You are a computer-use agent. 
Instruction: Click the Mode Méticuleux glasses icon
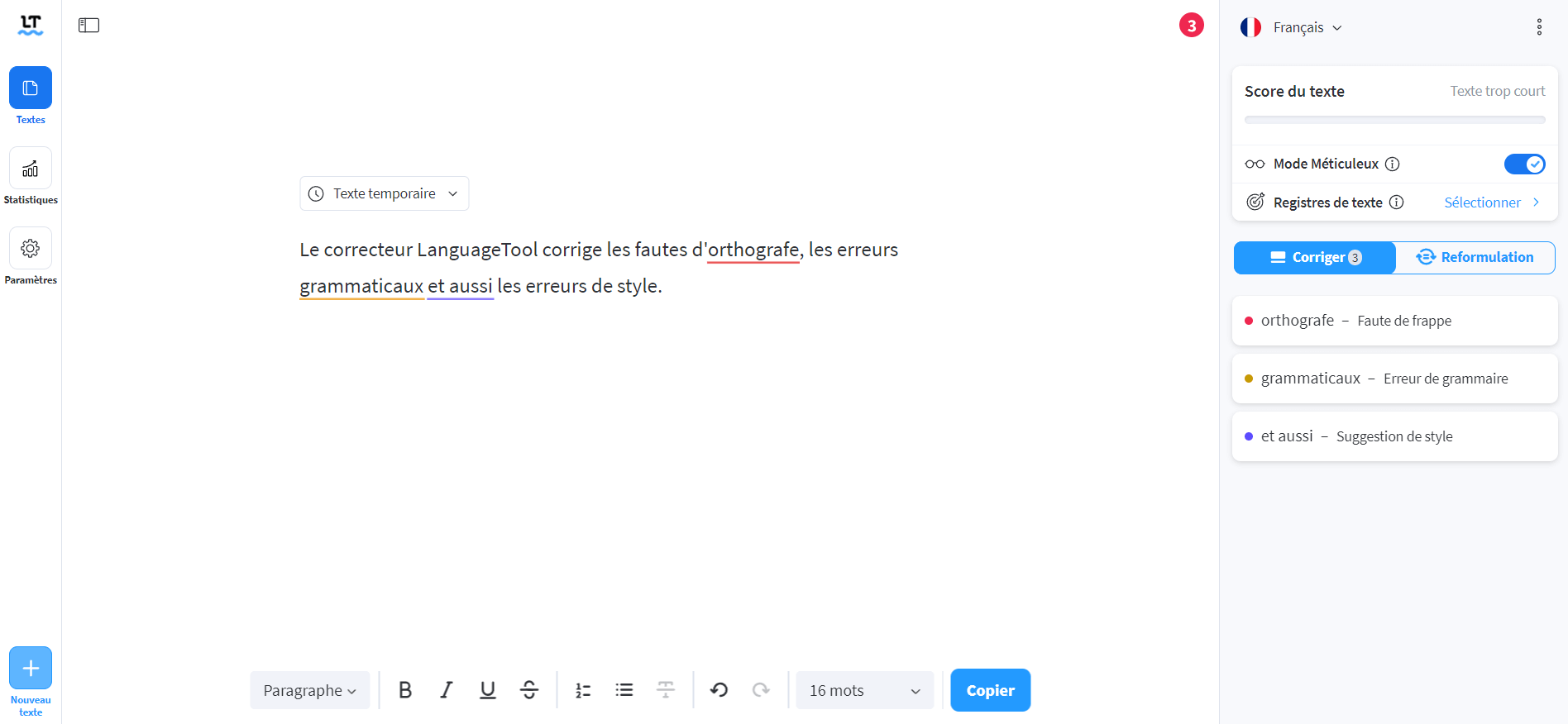coord(1255,164)
